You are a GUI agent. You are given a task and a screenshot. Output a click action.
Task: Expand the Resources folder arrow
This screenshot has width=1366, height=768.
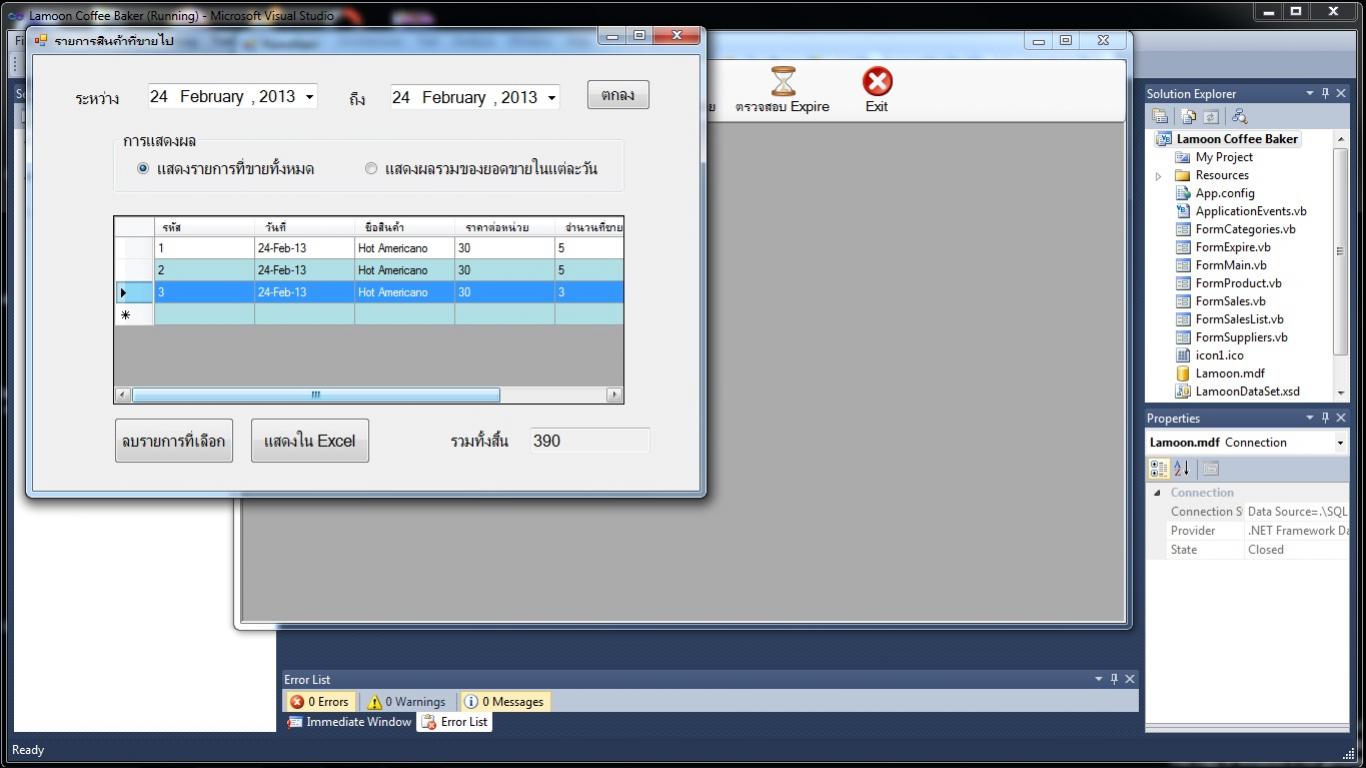point(1159,176)
